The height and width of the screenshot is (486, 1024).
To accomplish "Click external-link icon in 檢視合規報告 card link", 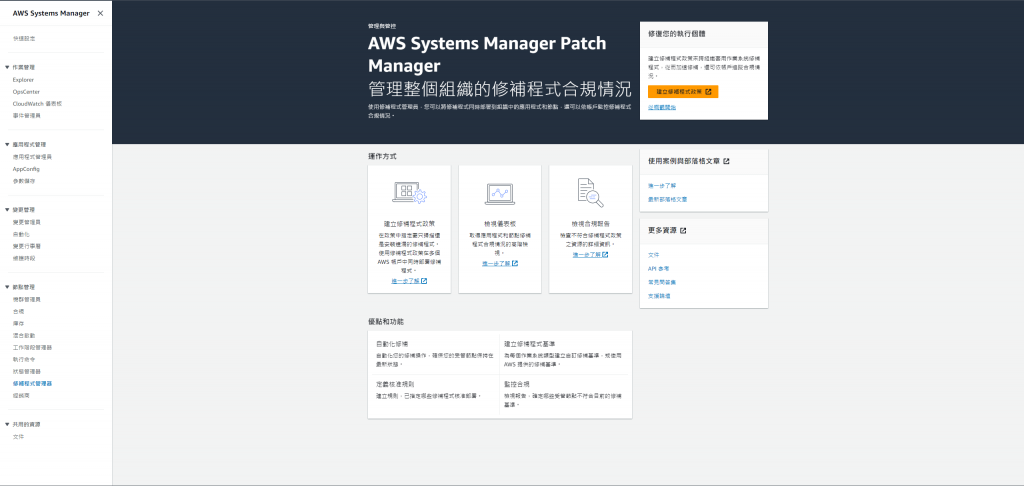I will tap(605, 255).
